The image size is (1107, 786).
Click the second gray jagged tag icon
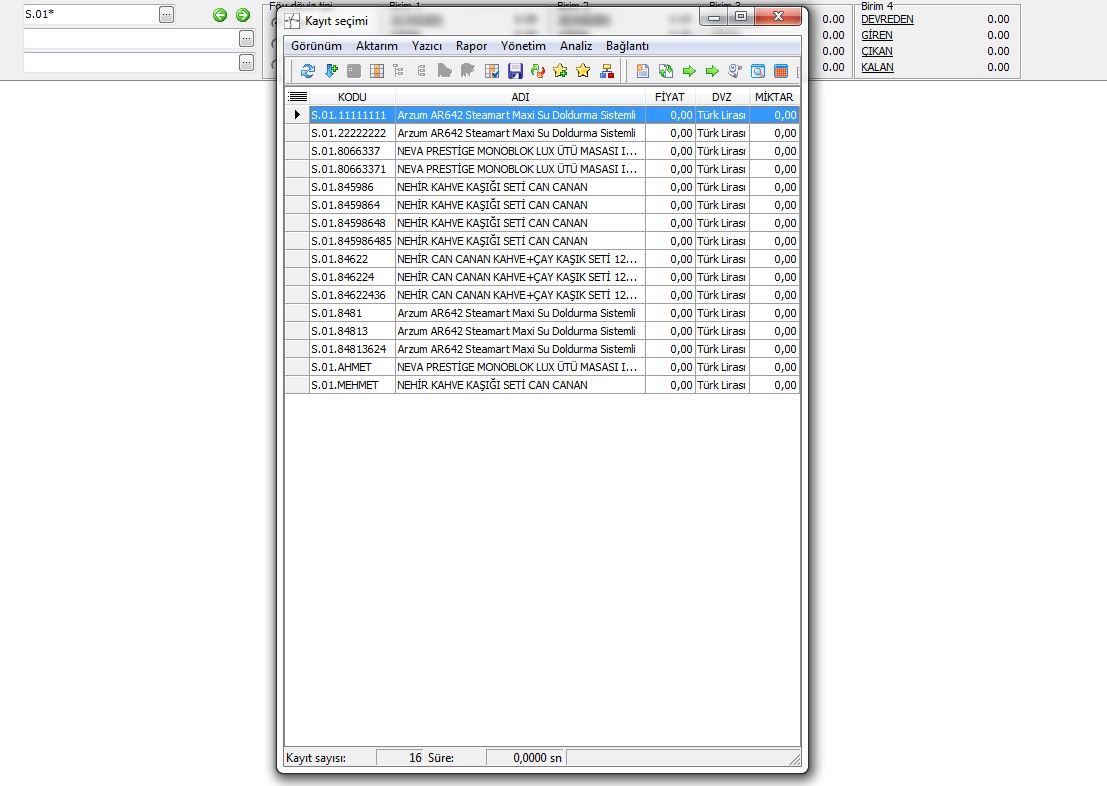coord(467,71)
